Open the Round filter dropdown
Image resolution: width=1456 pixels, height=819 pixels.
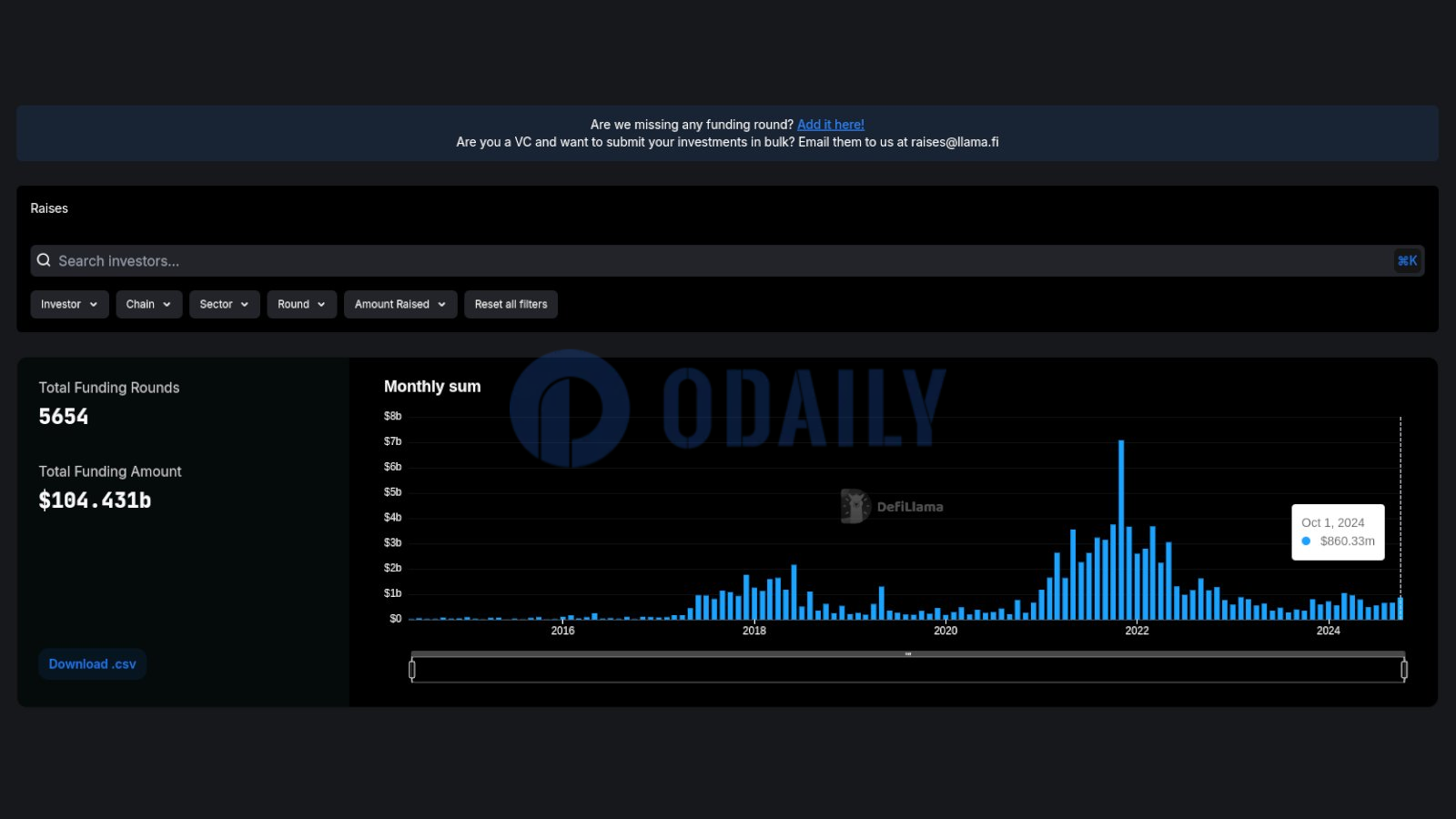301,305
